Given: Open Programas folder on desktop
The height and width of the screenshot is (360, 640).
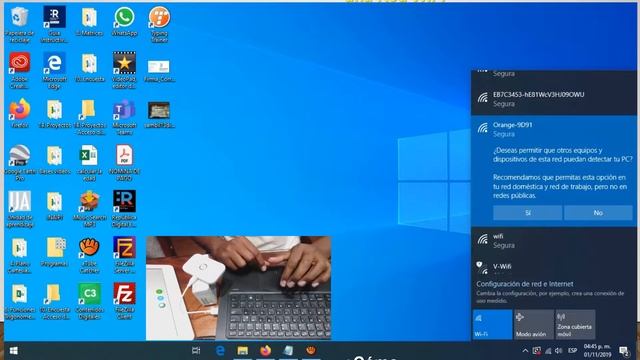Looking at the screenshot, I should point(54,252).
